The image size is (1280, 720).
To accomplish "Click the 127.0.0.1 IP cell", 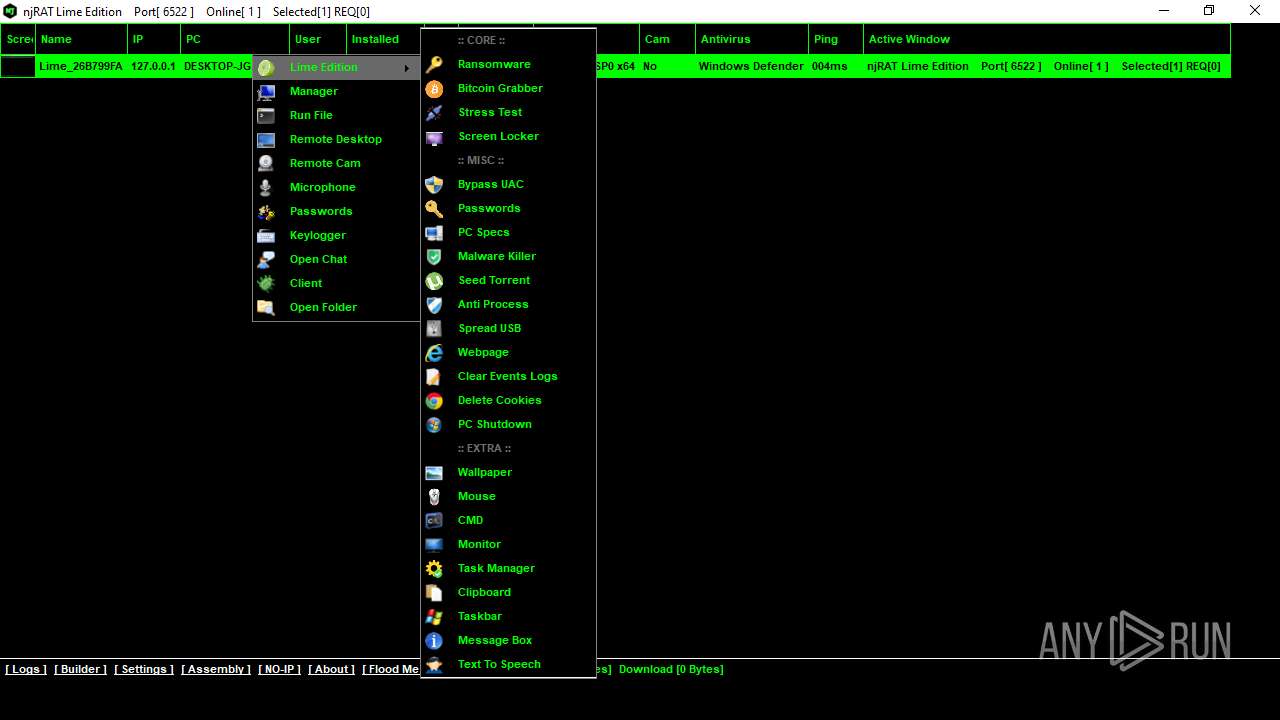I will point(153,66).
